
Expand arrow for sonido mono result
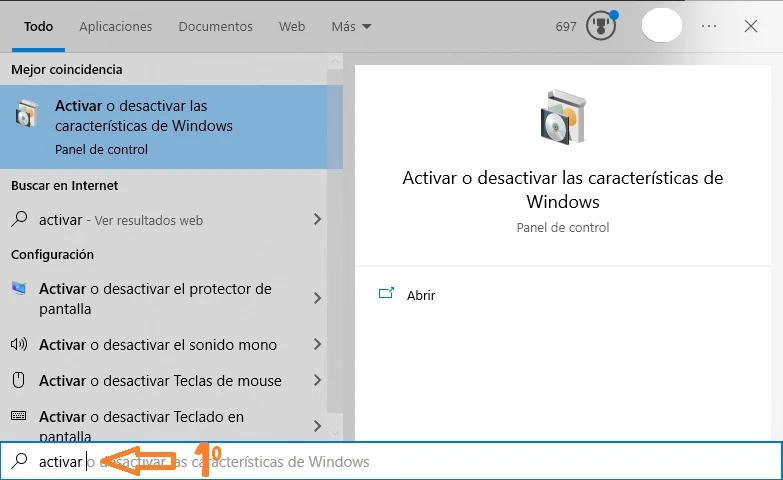(317, 344)
